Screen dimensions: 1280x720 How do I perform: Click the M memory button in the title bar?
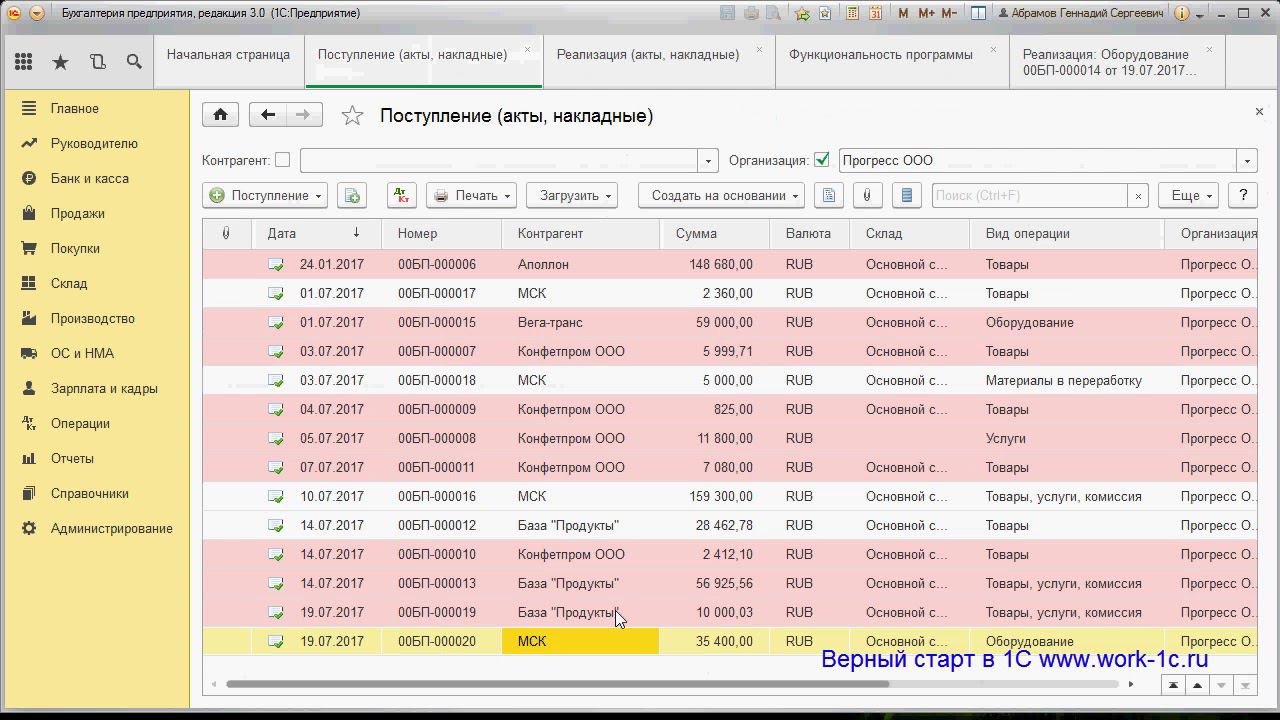tap(904, 13)
